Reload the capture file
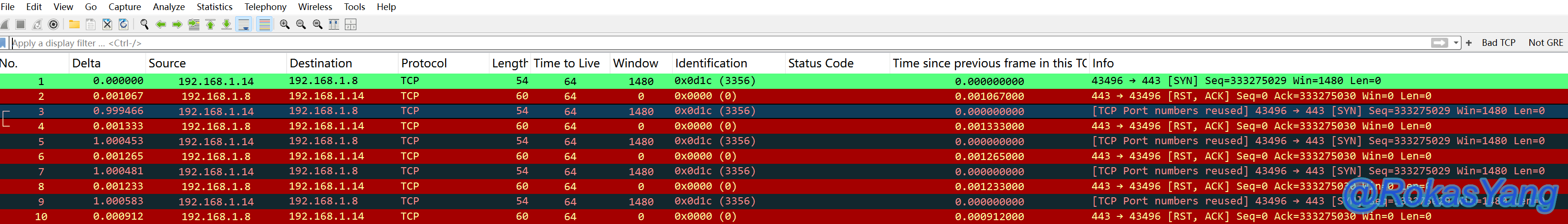1568x224 pixels. click(124, 24)
